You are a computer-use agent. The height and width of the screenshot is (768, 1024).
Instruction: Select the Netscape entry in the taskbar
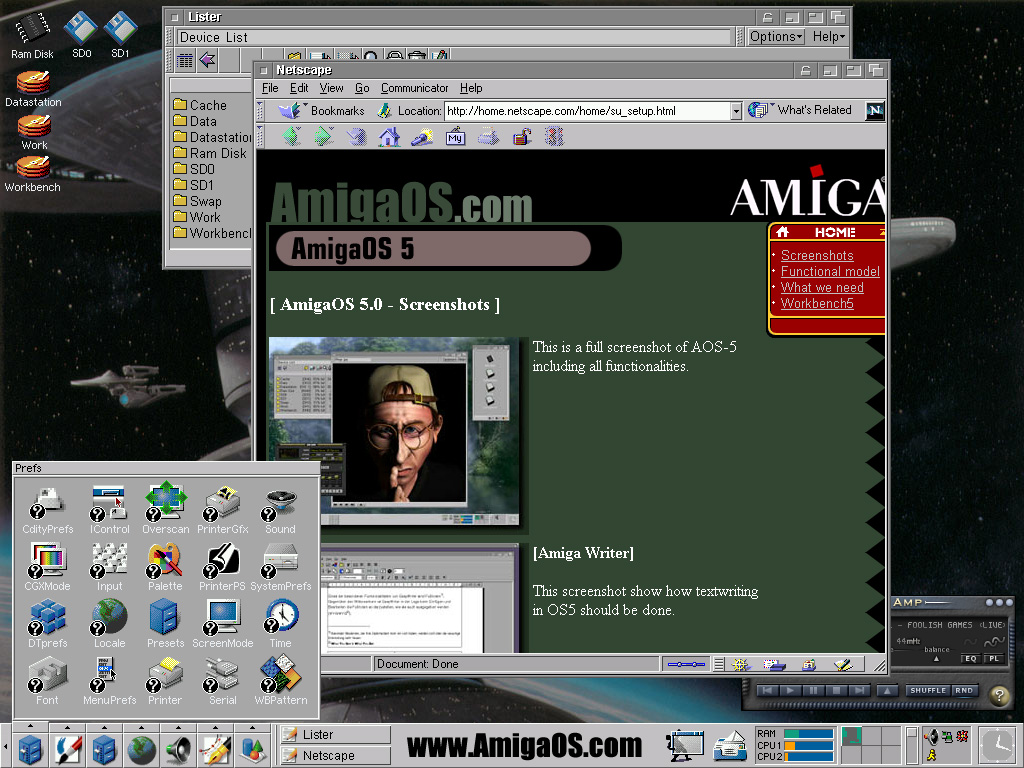click(333, 755)
